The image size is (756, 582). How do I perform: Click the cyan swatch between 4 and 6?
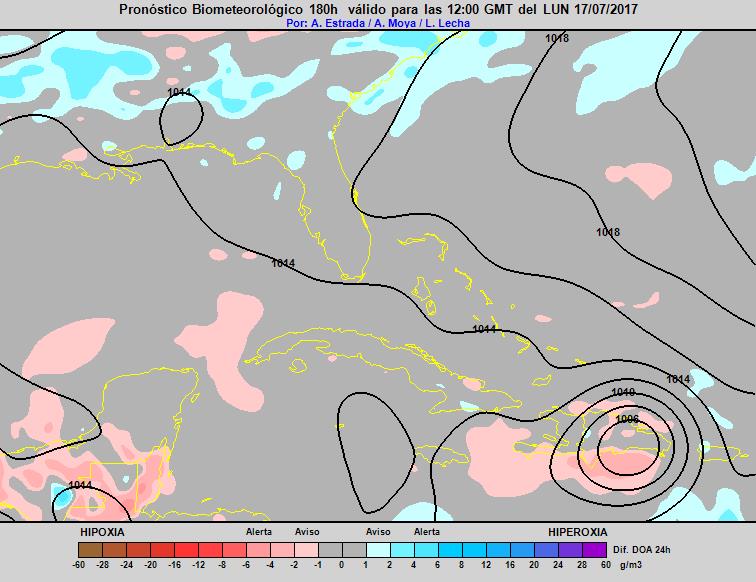(x=426, y=550)
